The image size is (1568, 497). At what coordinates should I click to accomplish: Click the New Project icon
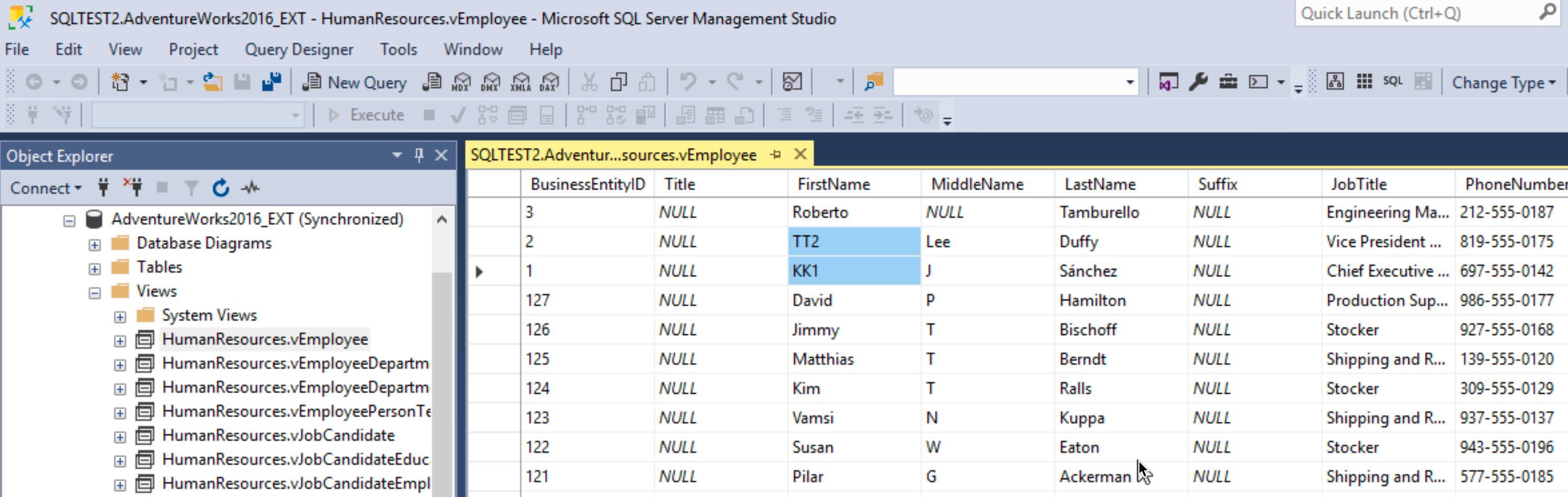(x=120, y=81)
